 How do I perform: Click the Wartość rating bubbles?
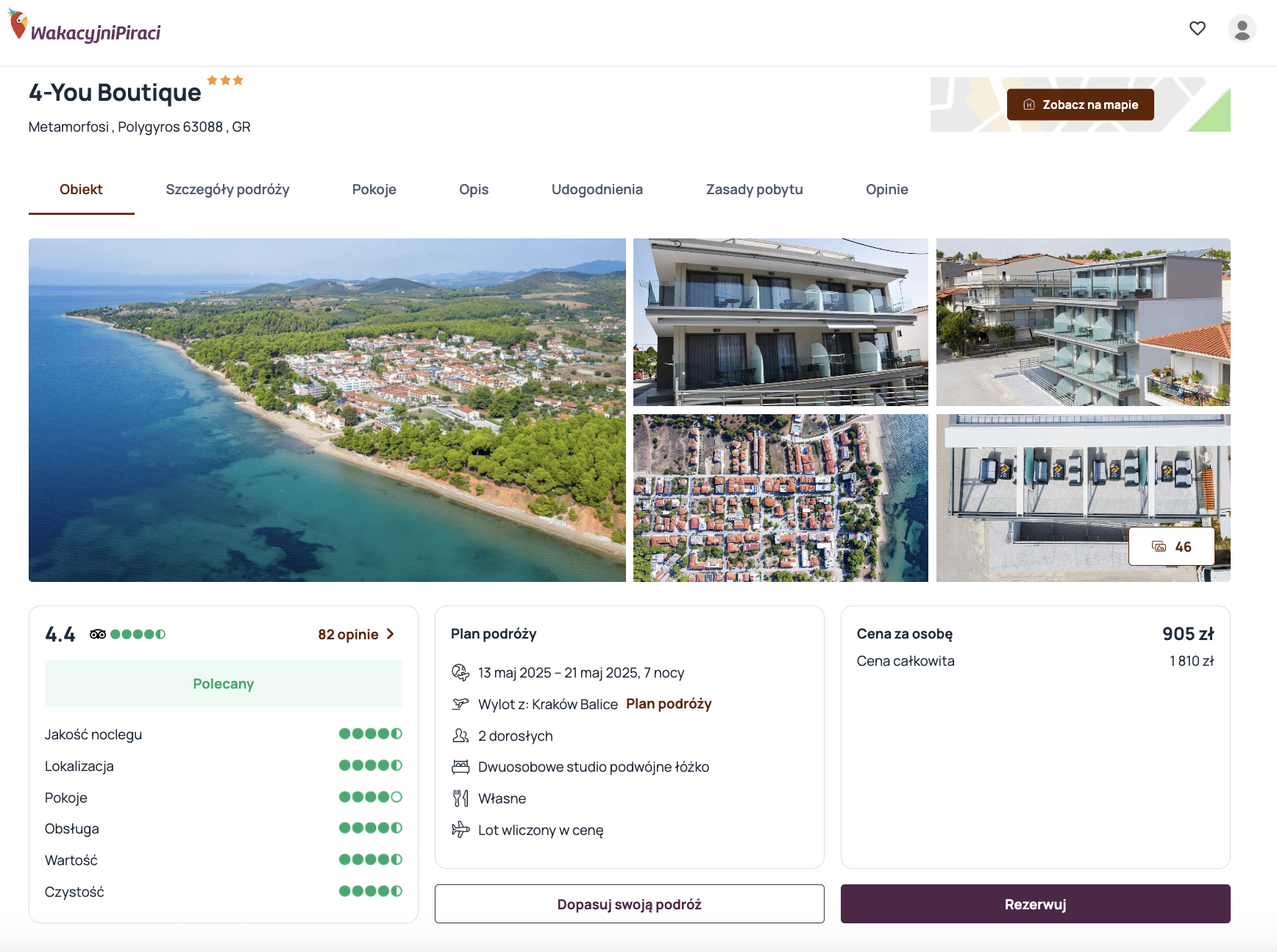click(371, 859)
